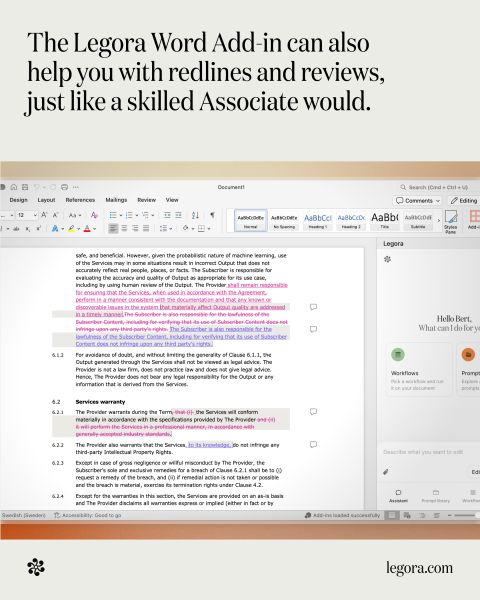Open the Change Case Aa dropdown
The width and height of the screenshot is (480, 600).
tap(75, 215)
